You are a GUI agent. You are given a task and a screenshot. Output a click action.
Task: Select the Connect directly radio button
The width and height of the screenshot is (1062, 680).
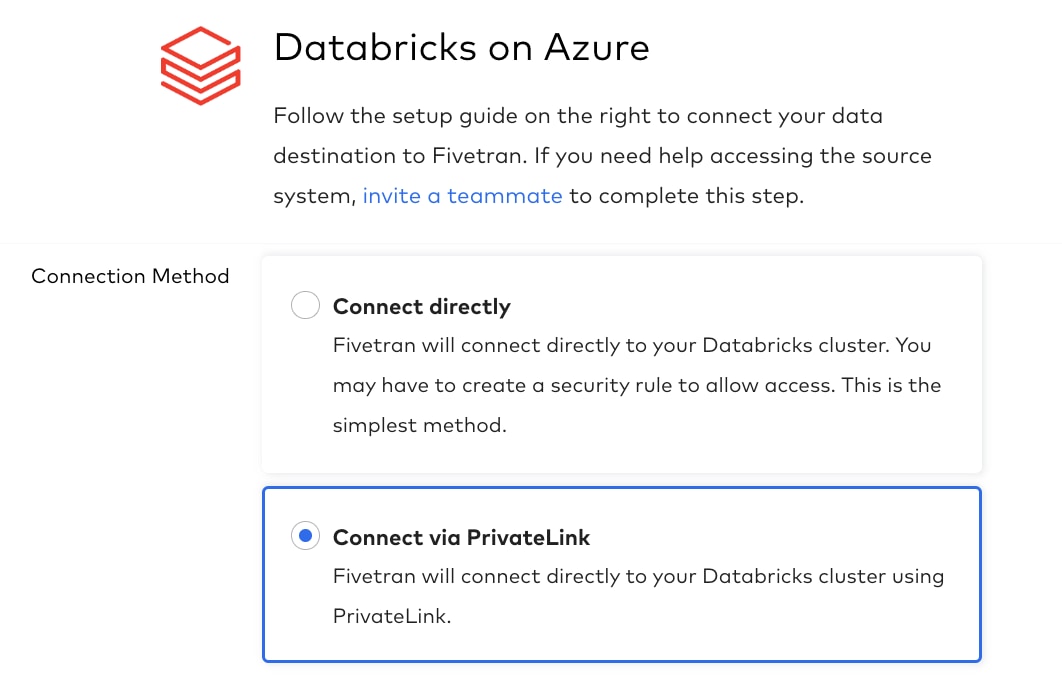point(305,305)
